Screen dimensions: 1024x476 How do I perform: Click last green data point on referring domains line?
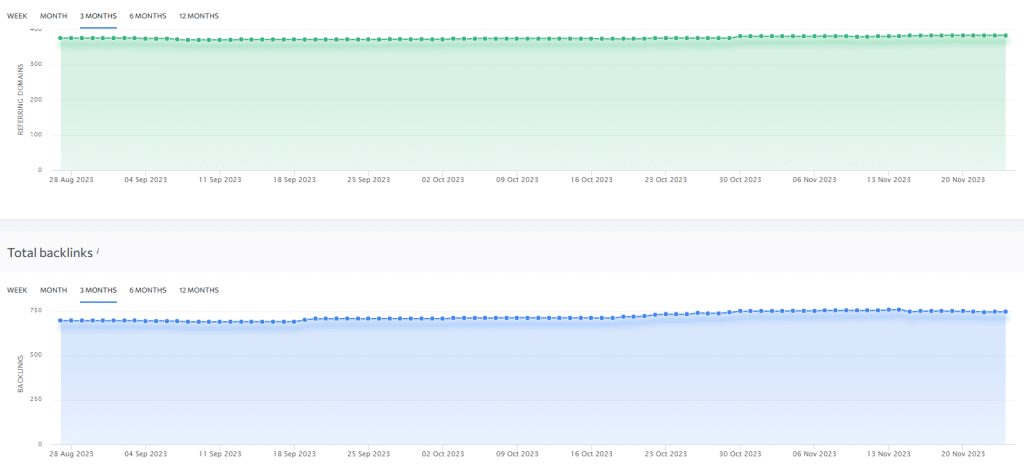(1005, 36)
